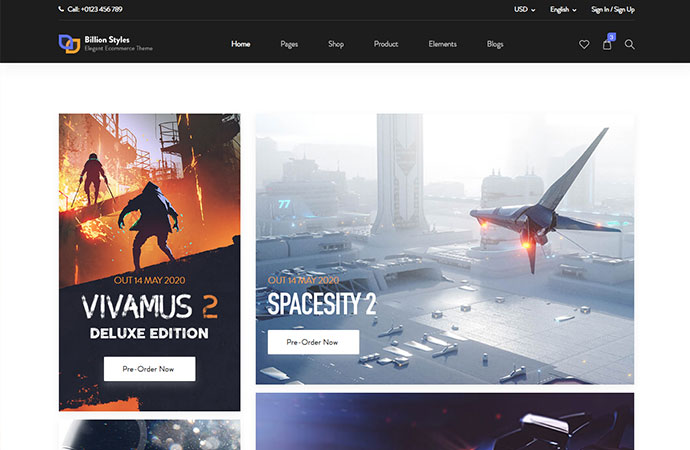
Task: Click the DELUXE EDITION subtitle
Action: (149, 333)
